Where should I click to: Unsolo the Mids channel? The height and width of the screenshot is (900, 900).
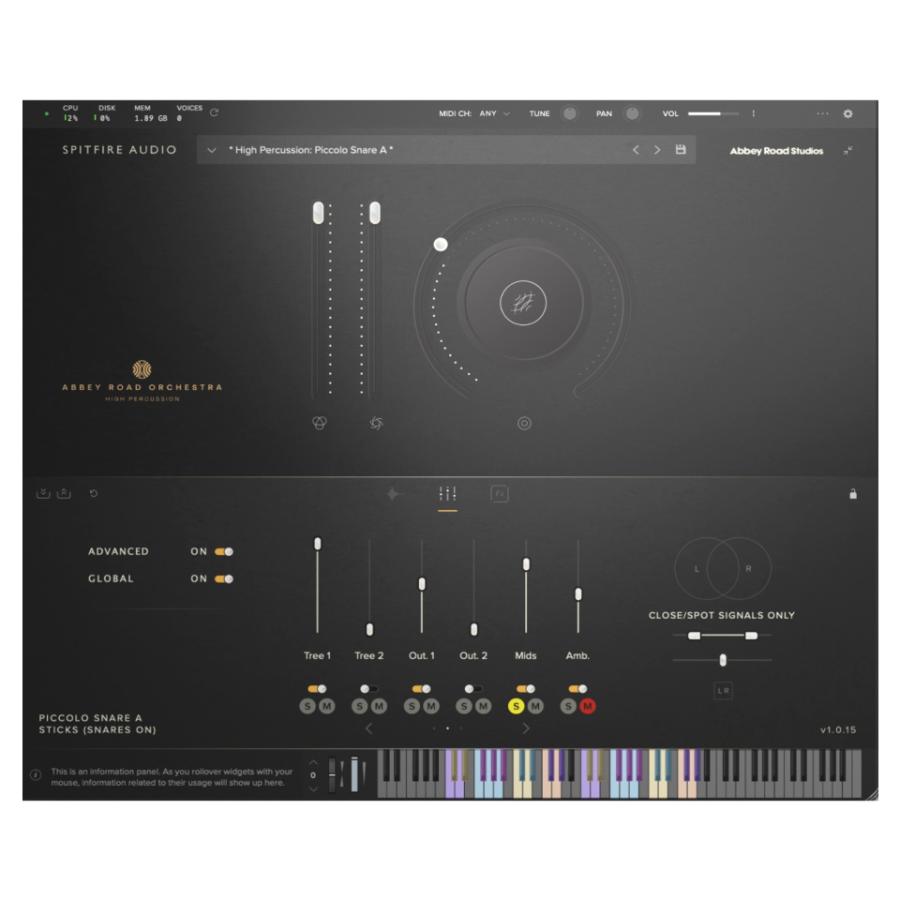(x=516, y=706)
